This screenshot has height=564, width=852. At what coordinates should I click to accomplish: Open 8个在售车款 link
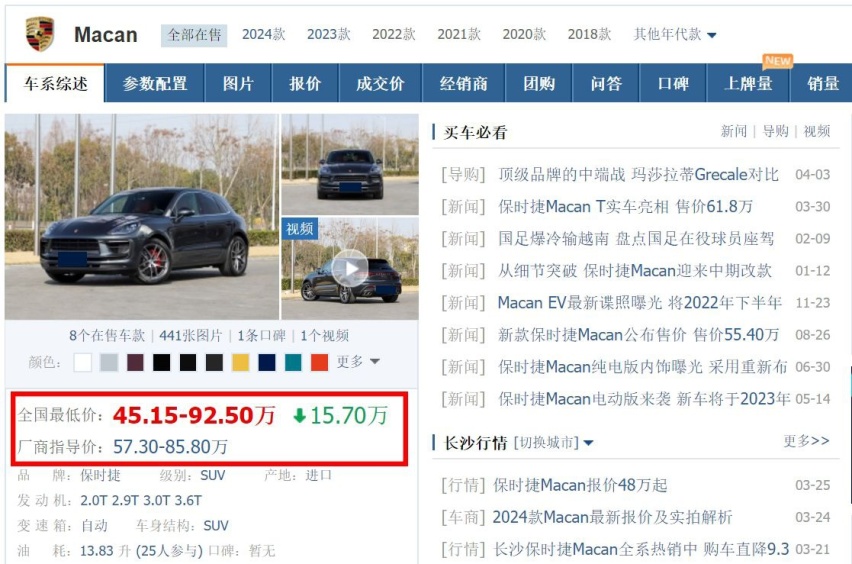tap(107, 336)
